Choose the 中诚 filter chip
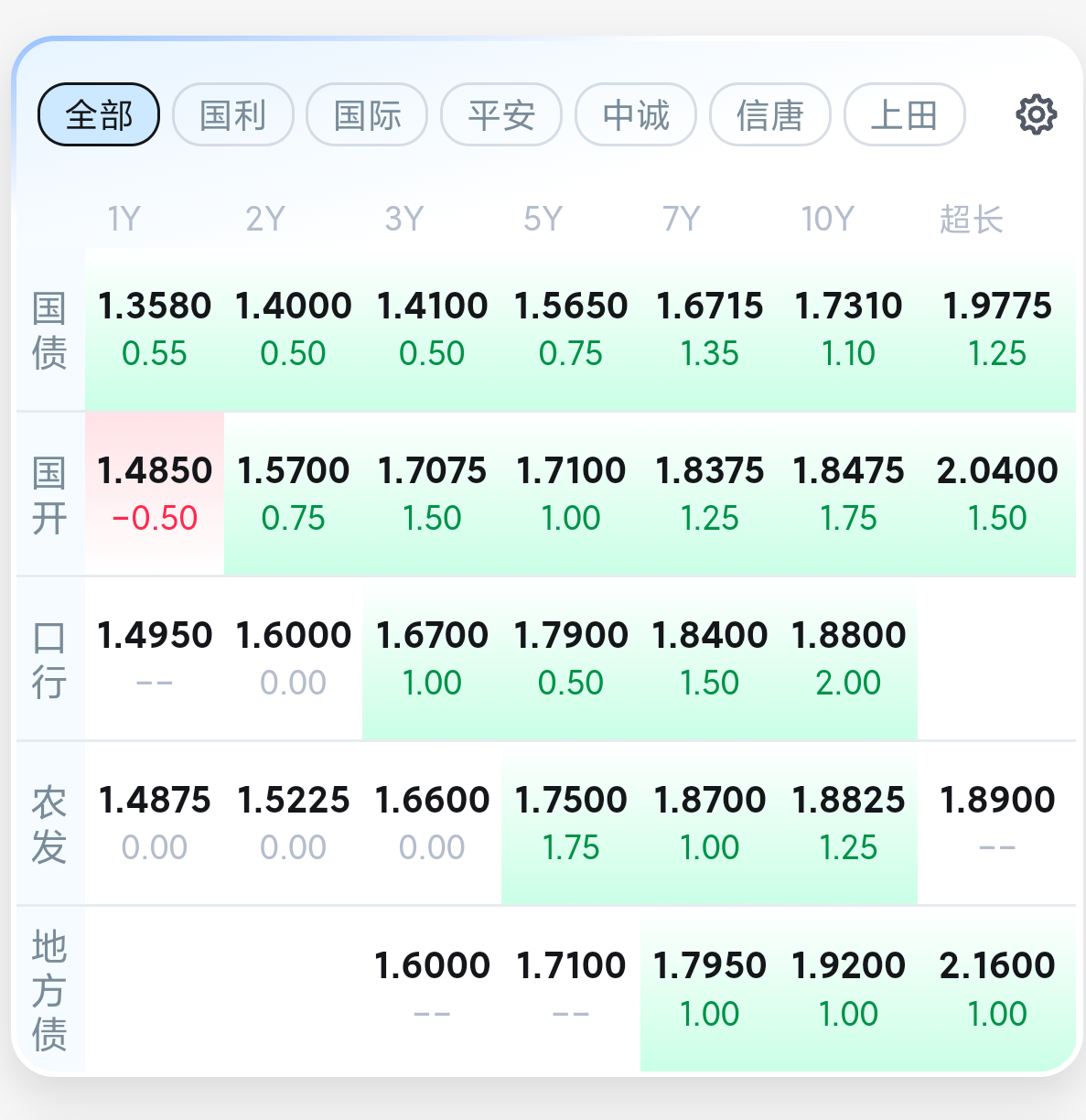Image resolution: width=1086 pixels, height=1120 pixels. 636,115
